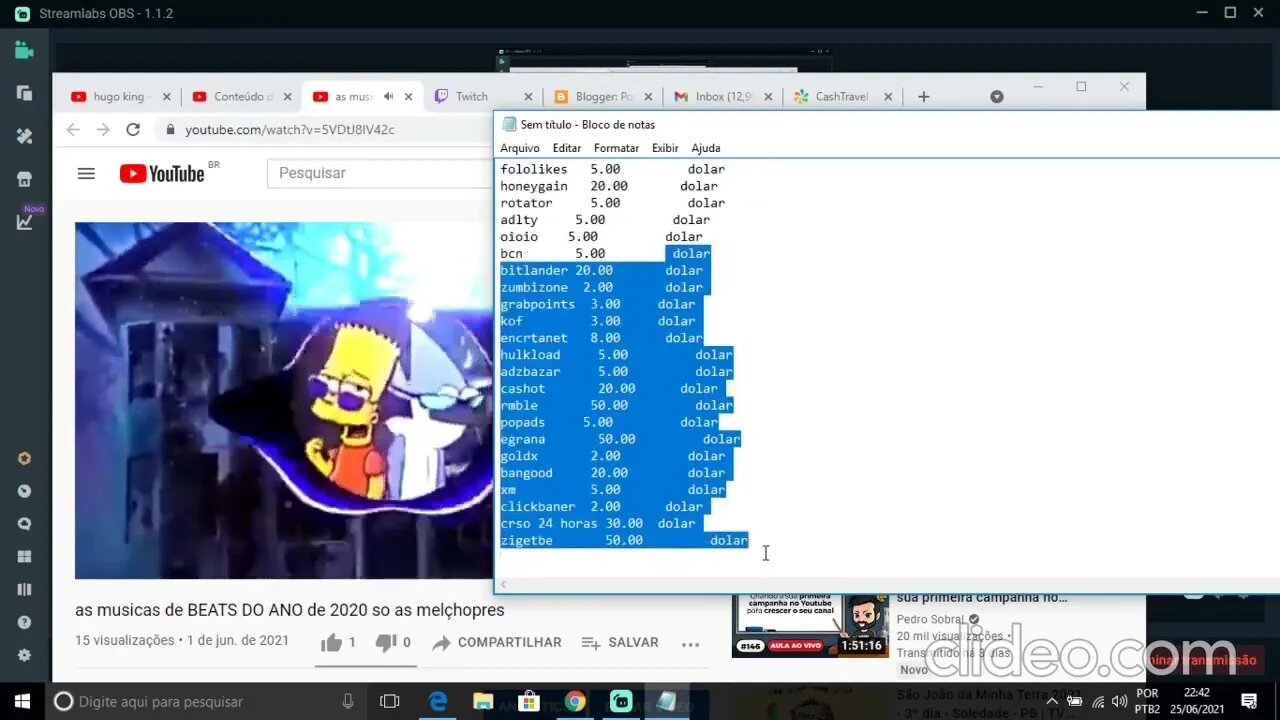Image resolution: width=1280 pixels, height=720 pixels.
Task: Open the Streamlabs App Store icon
Action: coord(24,179)
